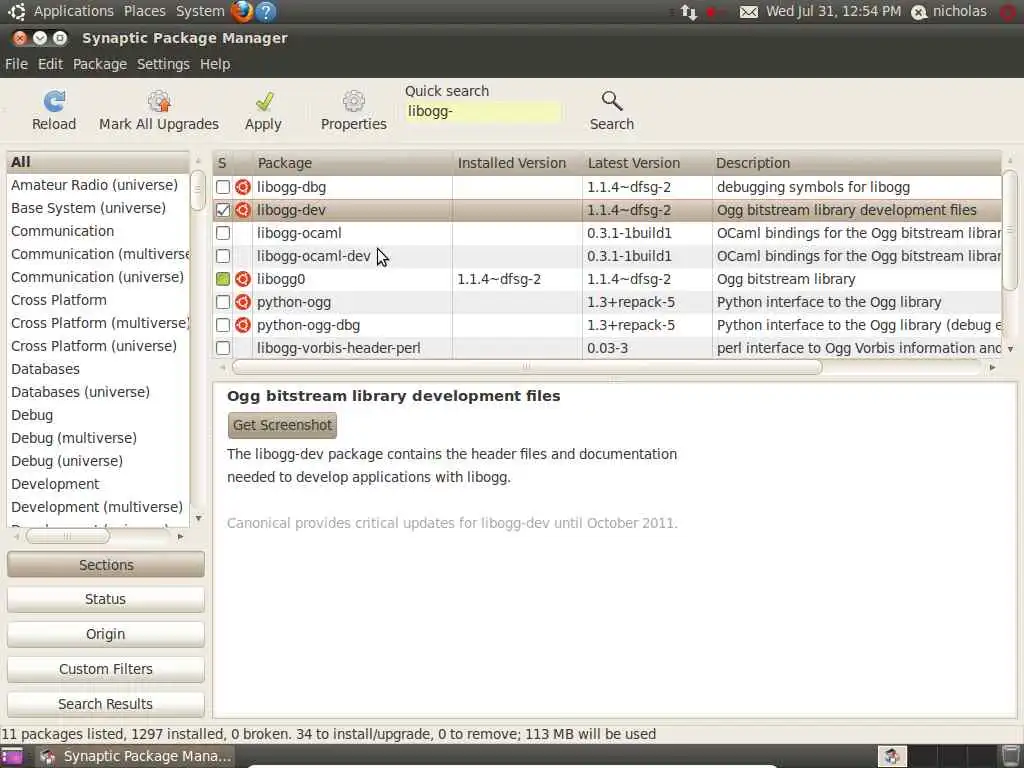Click the green installed checkbox for libogg0
Screen dimensions: 1024x768
223,280
